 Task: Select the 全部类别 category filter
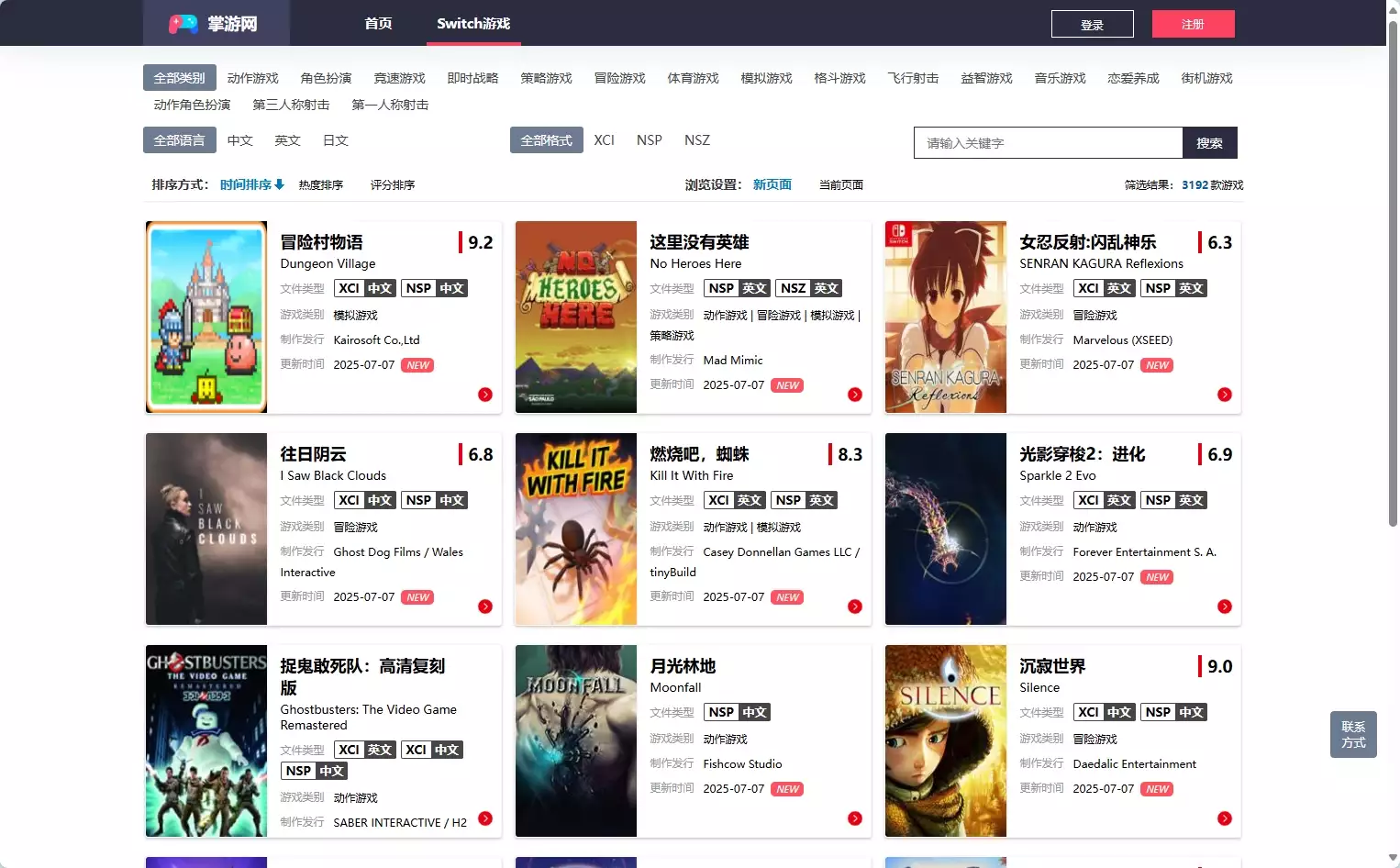[x=180, y=78]
